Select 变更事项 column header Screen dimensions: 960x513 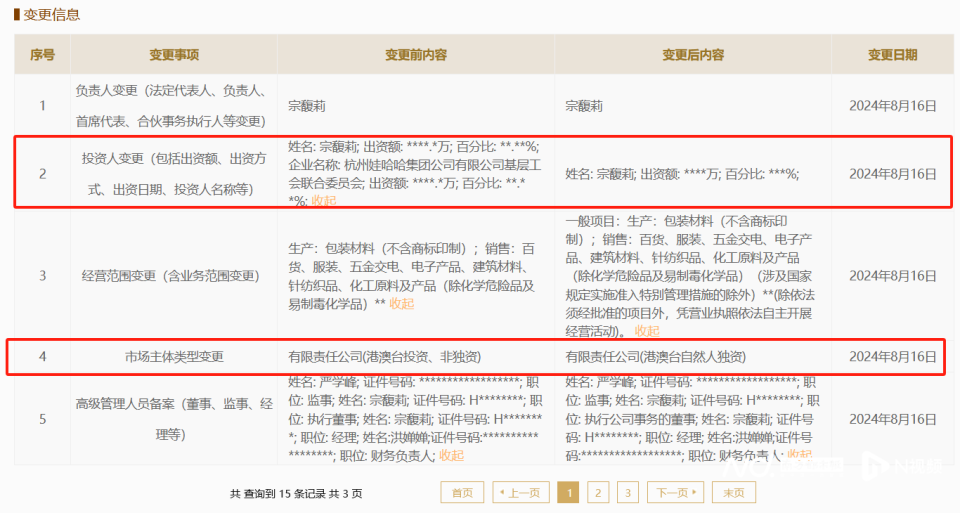click(x=174, y=54)
